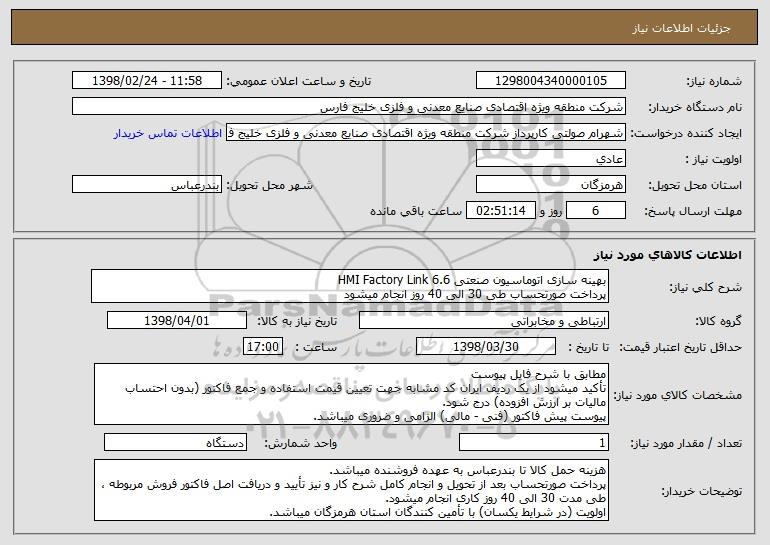Screen dimensions: 770x545
Task: Click the province field showing هرمزگان
Action: (x=550, y=185)
